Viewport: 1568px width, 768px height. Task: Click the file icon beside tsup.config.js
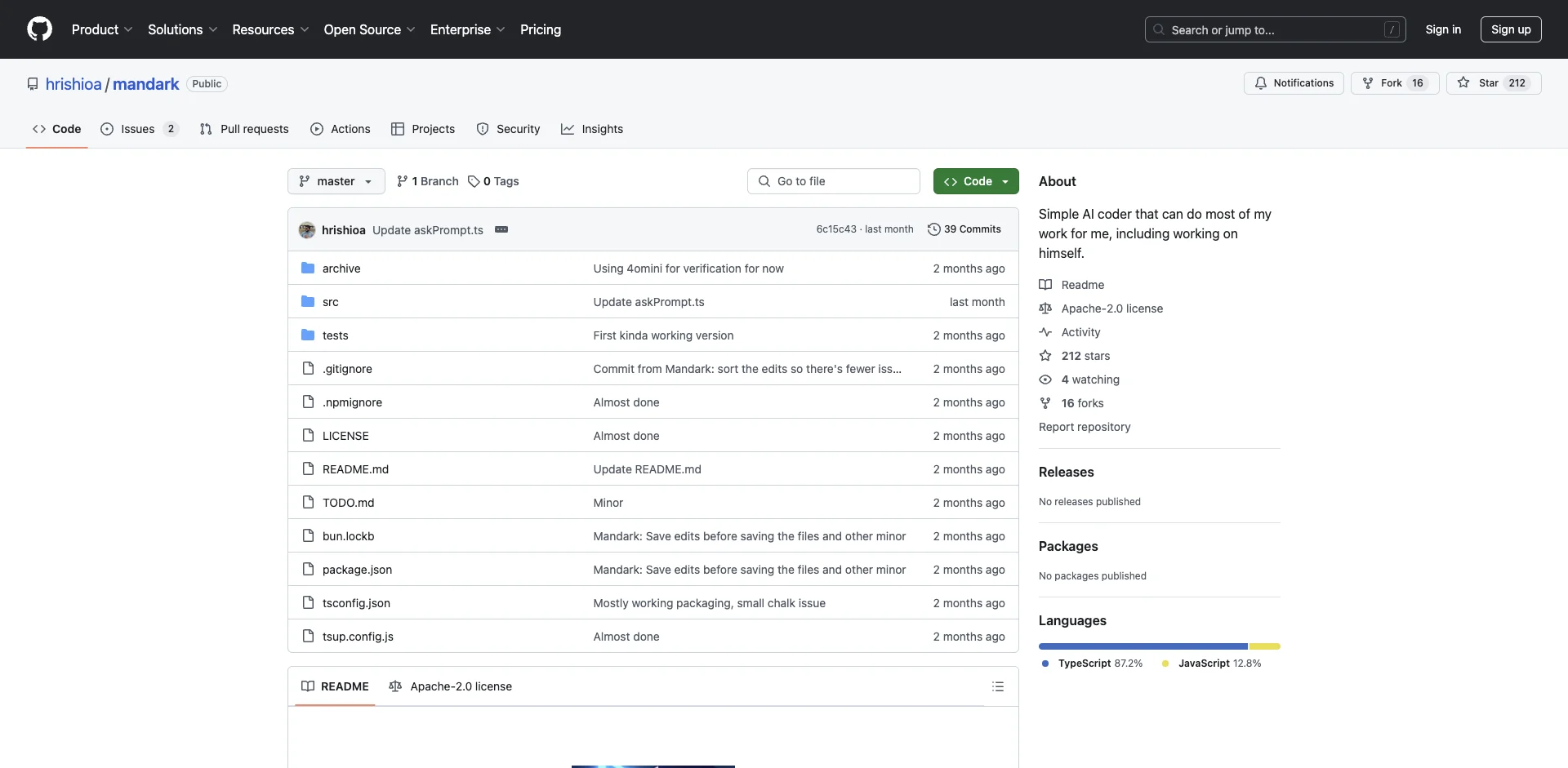click(308, 637)
